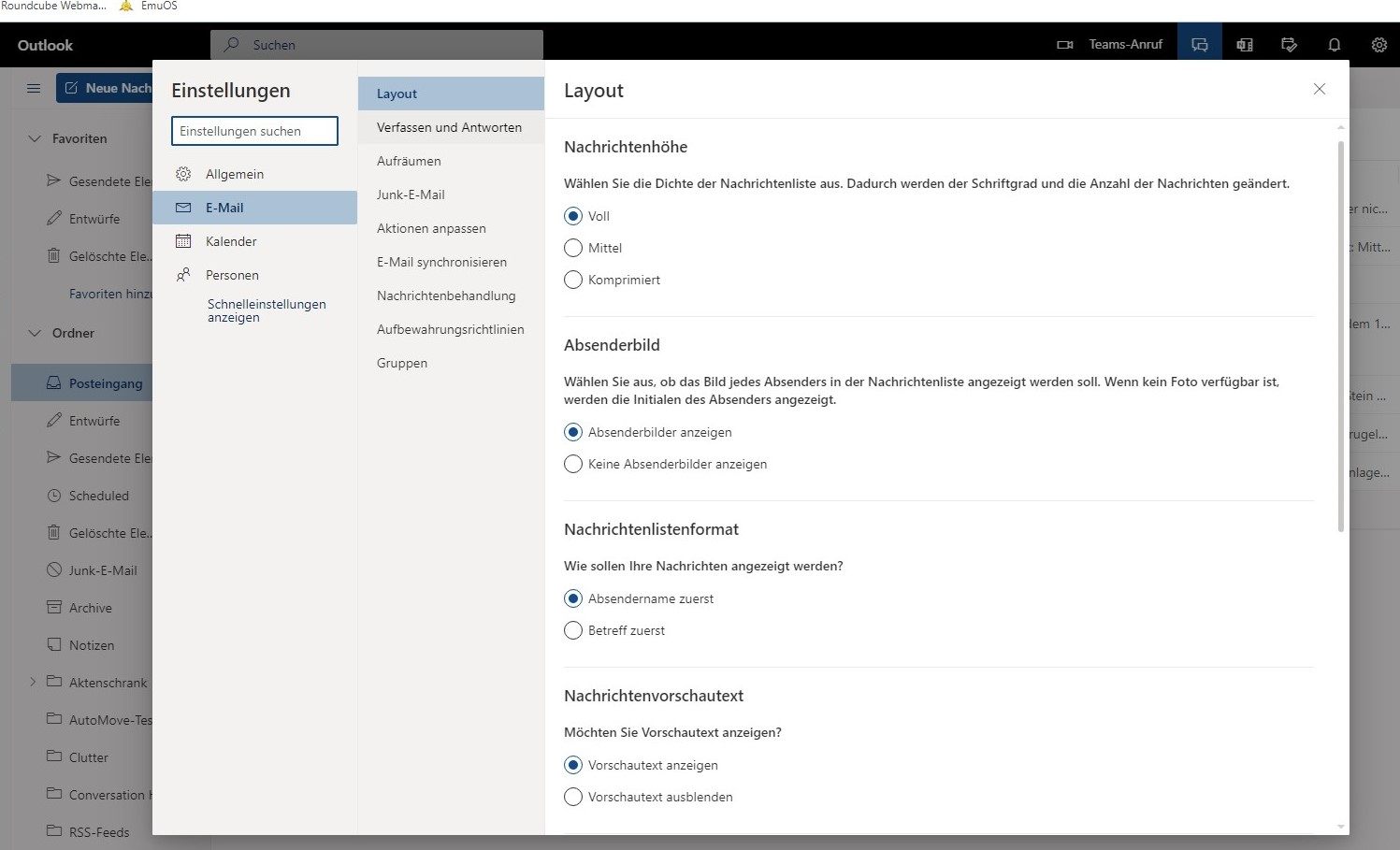Image resolution: width=1400 pixels, height=850 pixels.
Task: Select Vorschautext anzeigen
Action: coord(573,765)
